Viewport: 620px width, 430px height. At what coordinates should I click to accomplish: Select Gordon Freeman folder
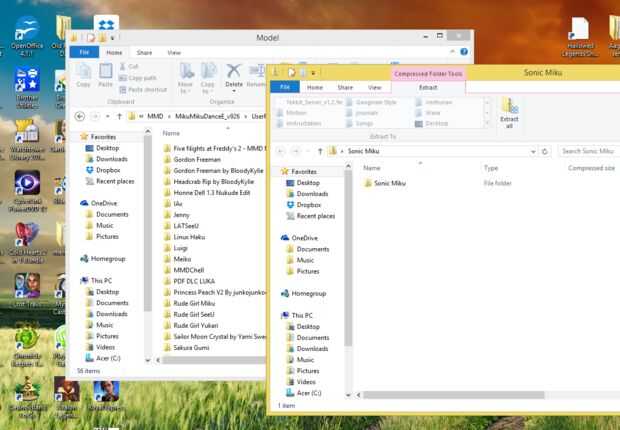(x=193, y=159)
